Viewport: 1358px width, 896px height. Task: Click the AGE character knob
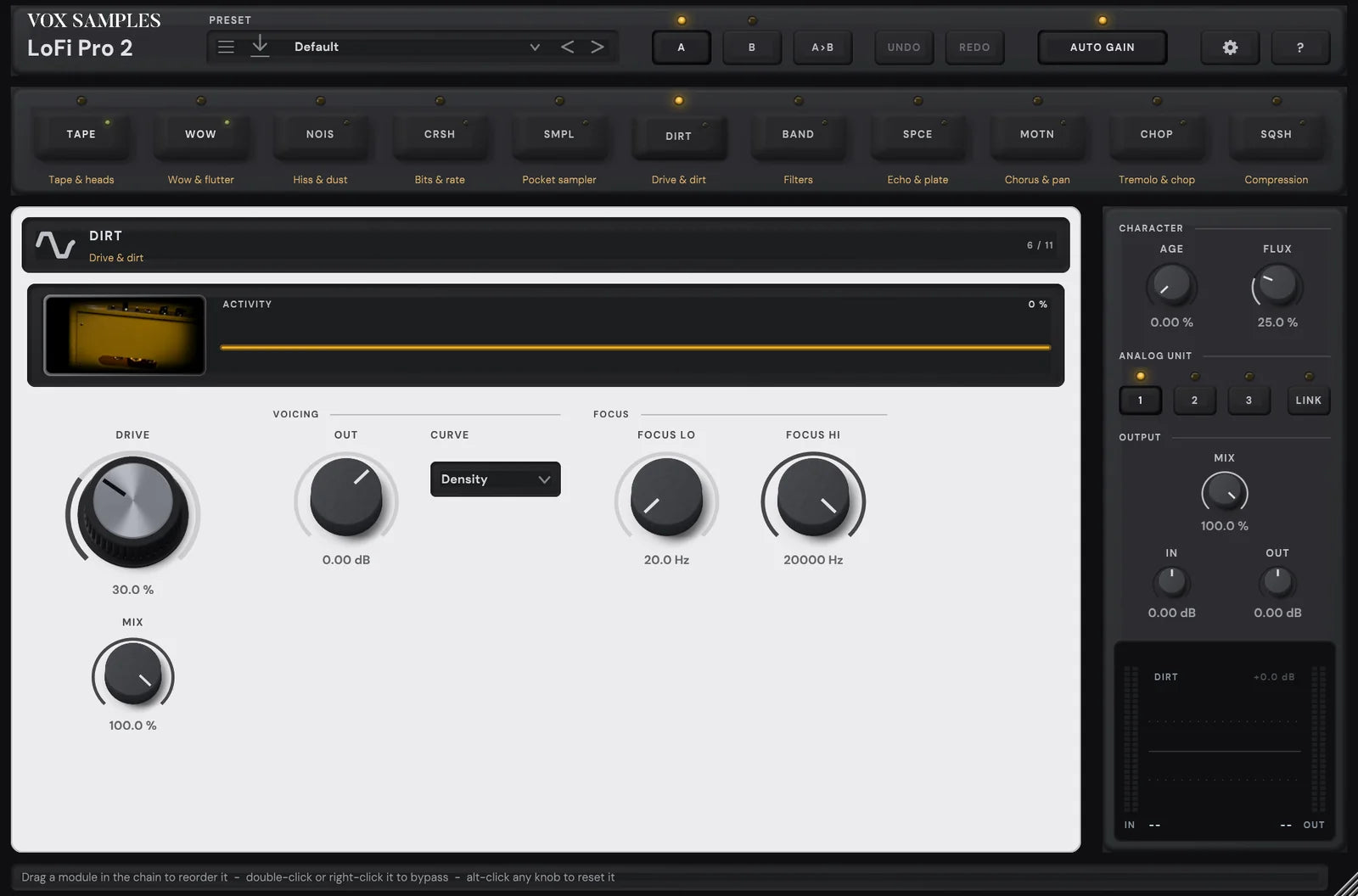(1171, 285)
